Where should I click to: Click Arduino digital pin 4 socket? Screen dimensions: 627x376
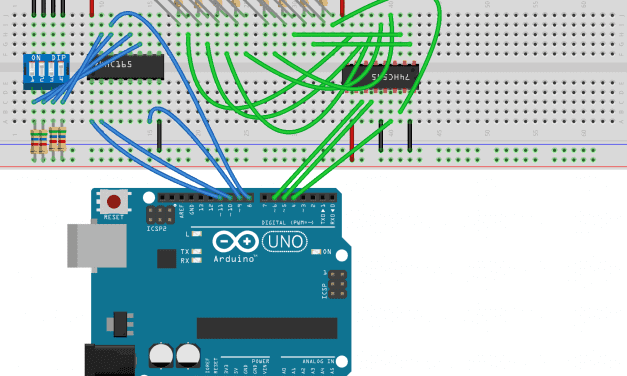[x=294, y=198]
